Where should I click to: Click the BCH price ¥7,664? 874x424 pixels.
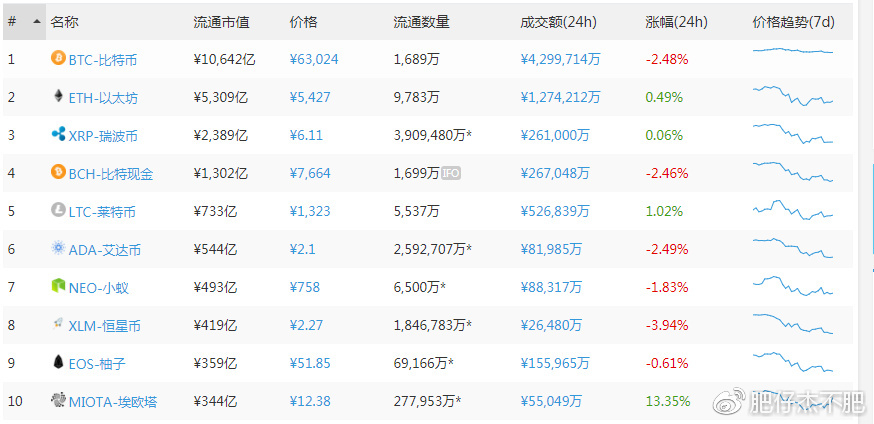[x=310, y=173]
